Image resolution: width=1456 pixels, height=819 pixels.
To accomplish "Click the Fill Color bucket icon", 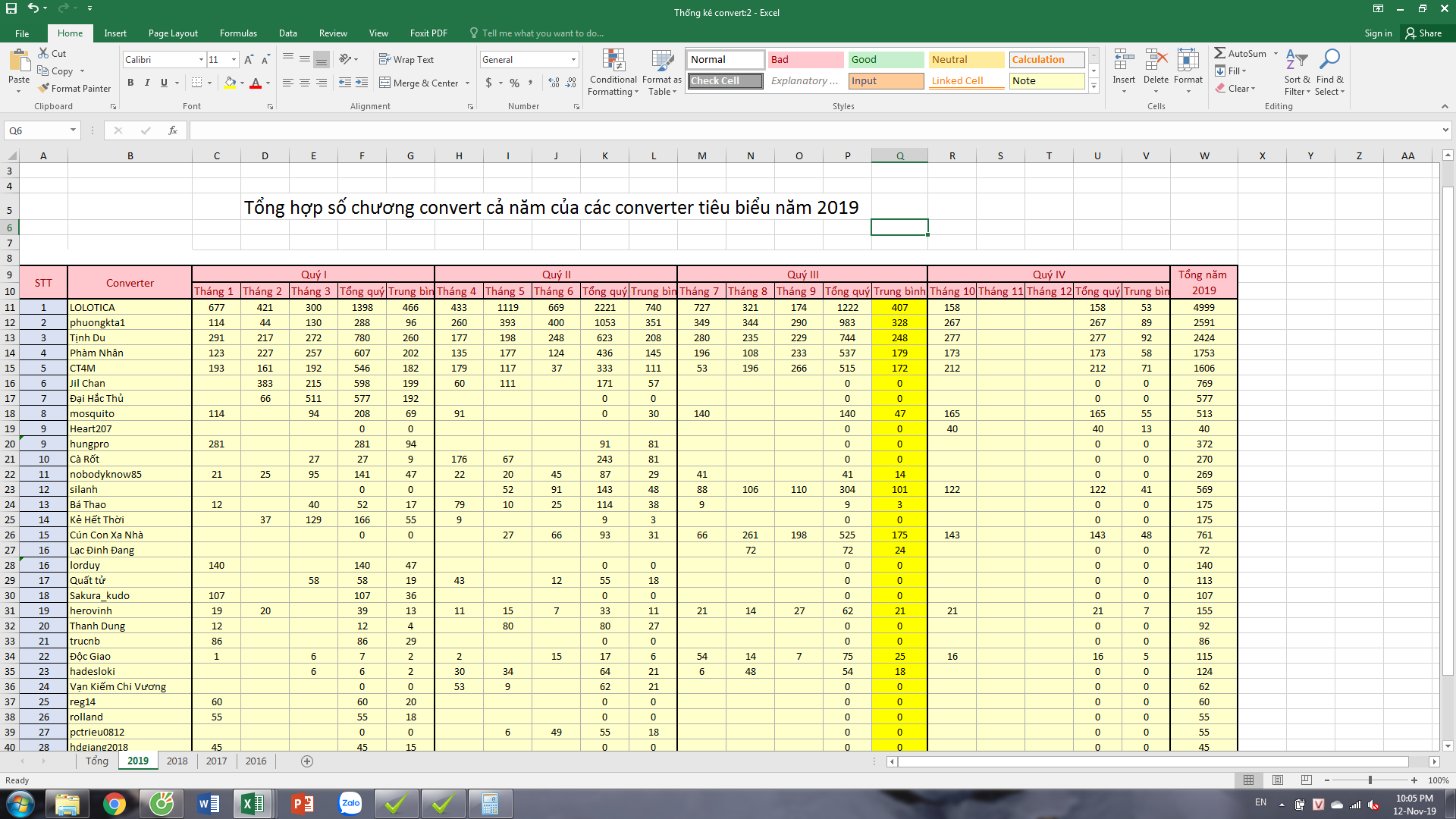I will [230, 83].
